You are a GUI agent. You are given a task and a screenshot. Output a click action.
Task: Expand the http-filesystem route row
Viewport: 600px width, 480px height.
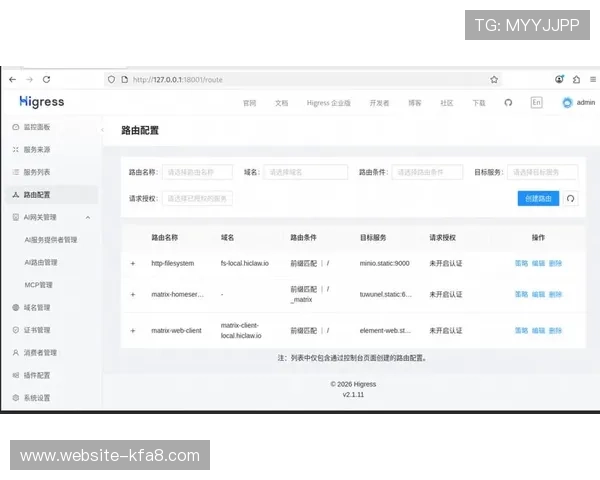pyautogui.click(x=133, y=263)
